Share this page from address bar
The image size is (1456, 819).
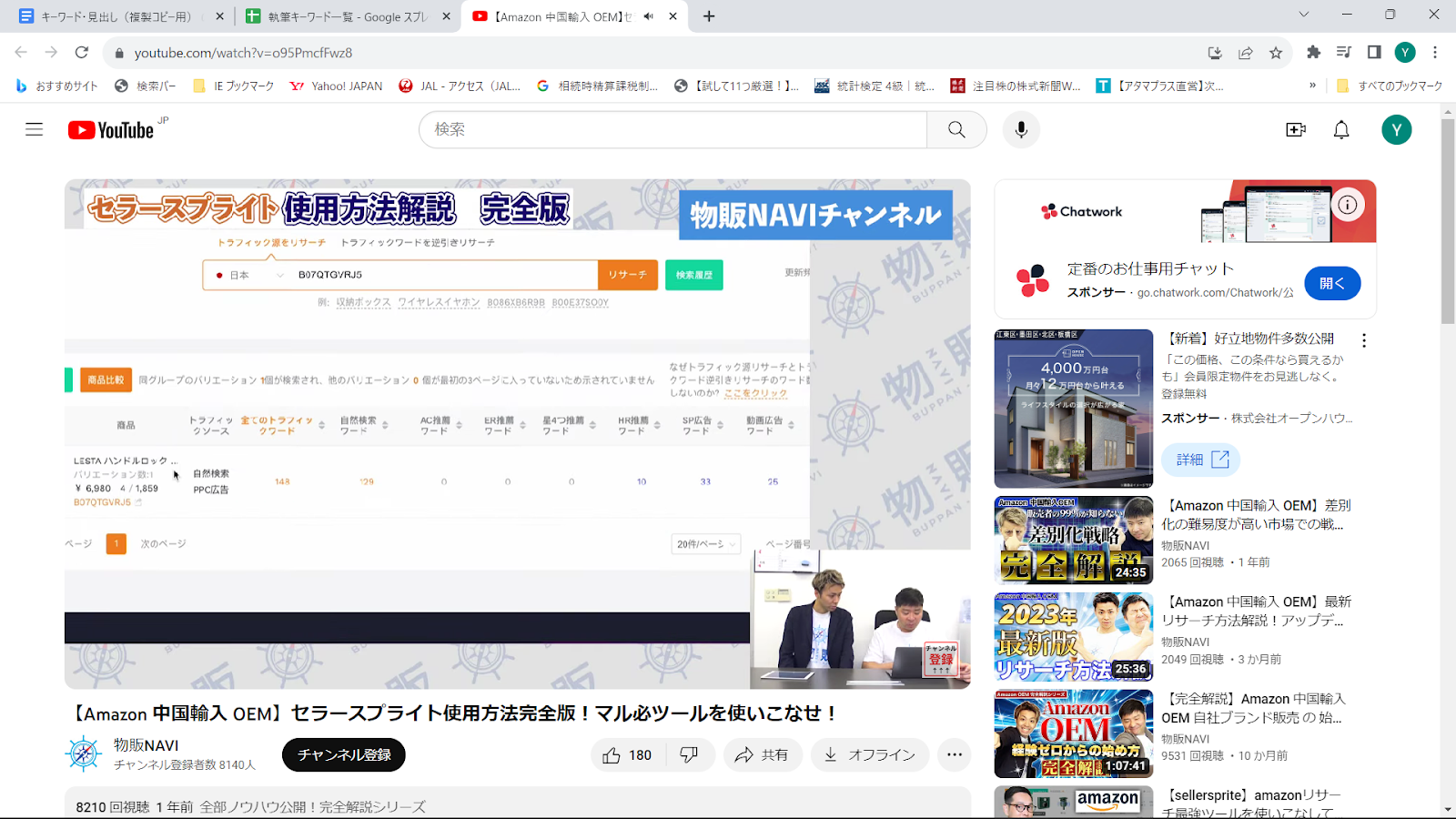(1246, 53)
